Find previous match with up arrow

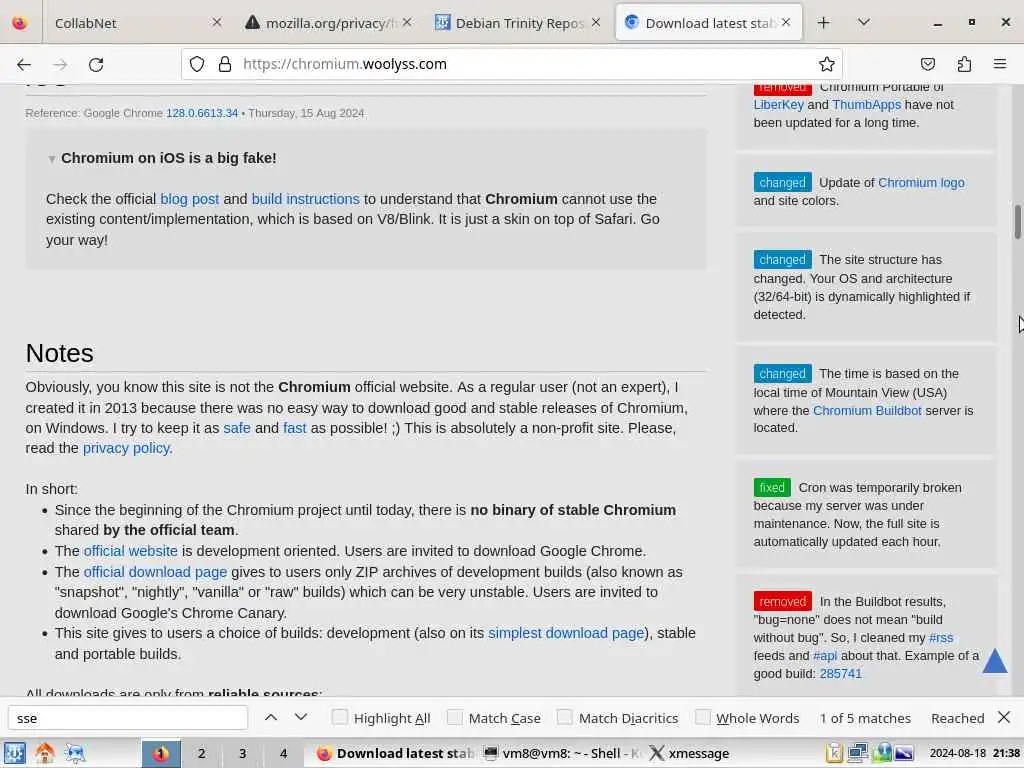tap(271, 718)
